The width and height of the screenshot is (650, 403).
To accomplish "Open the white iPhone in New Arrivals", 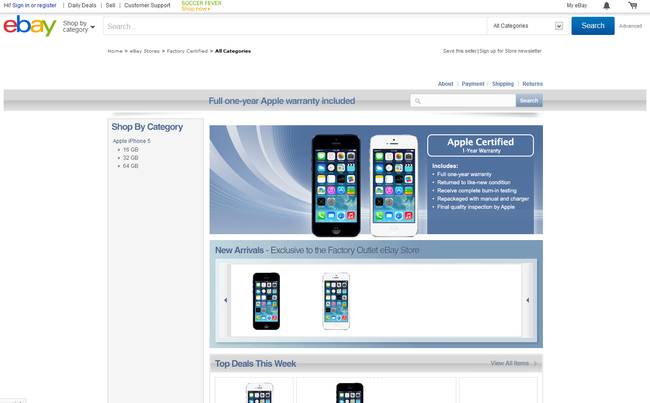I will 336,301.
